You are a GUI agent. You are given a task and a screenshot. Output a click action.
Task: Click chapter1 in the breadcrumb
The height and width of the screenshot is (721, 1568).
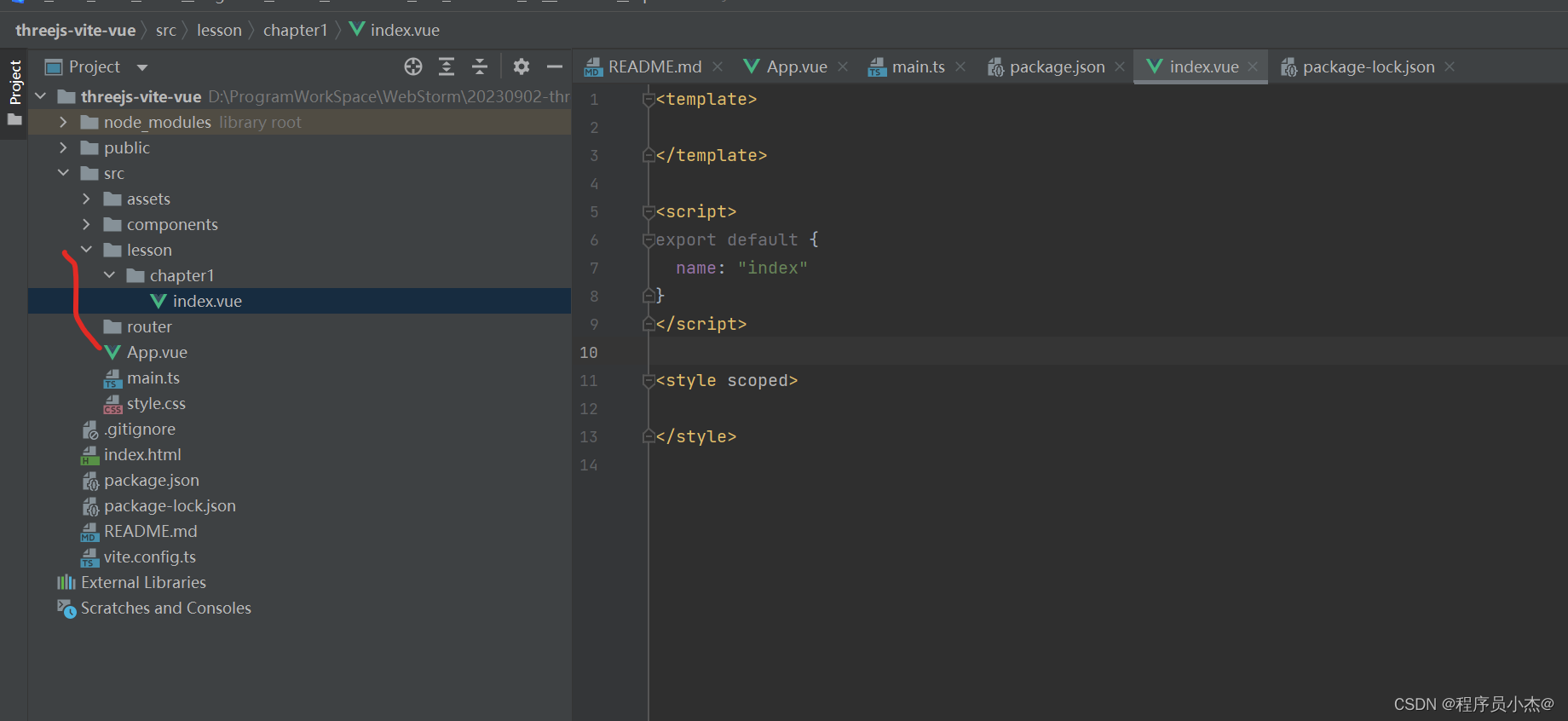pos(295,30)
